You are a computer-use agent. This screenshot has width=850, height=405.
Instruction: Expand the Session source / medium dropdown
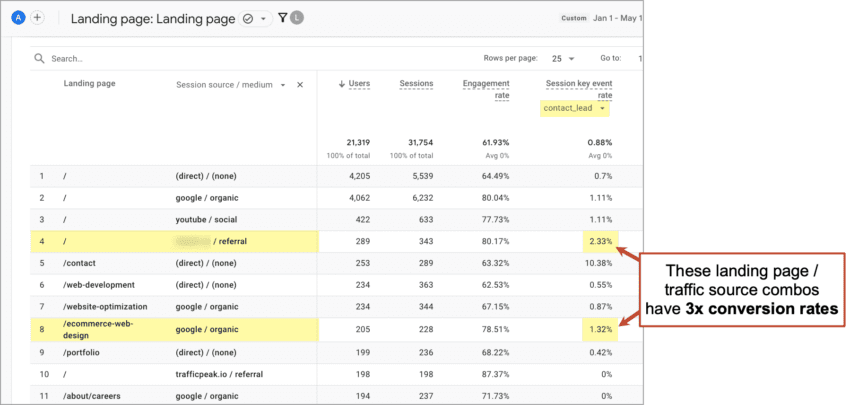click(283, 85)
